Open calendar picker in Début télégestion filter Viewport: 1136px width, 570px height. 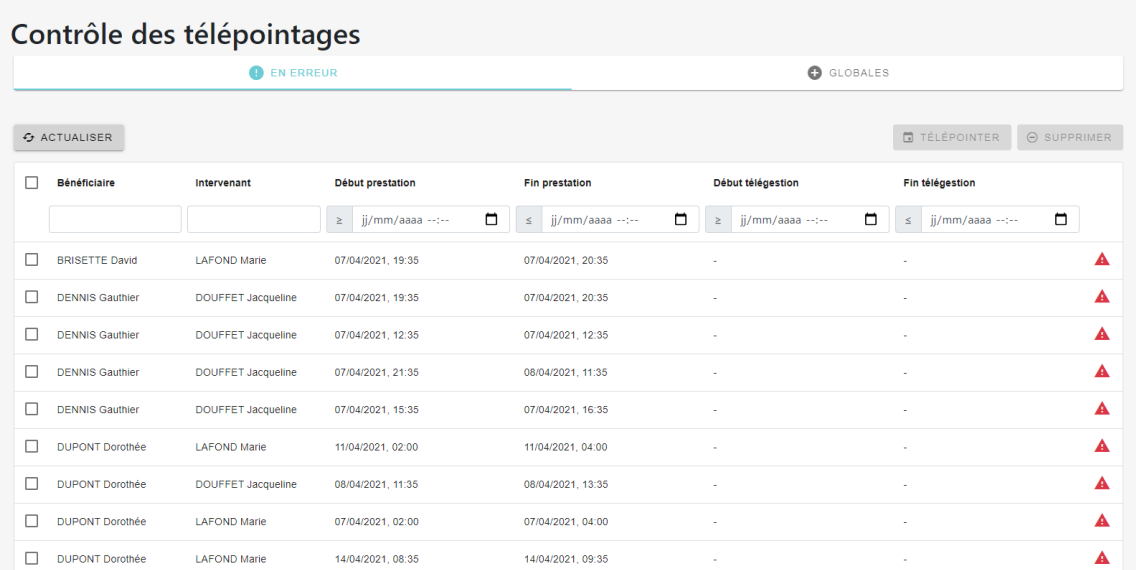871,219
